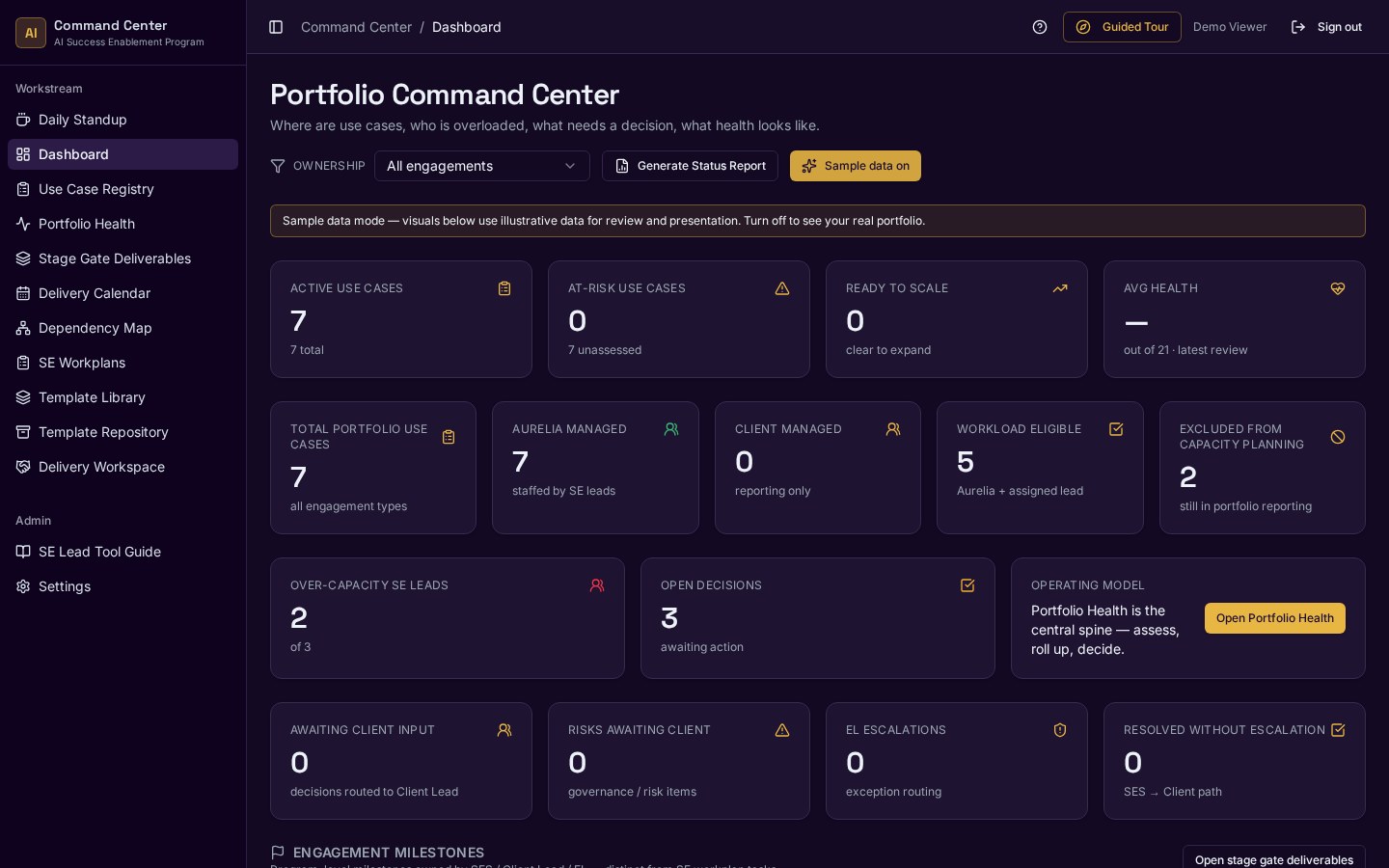Click the Command Center breadcrumb link
The width and height of the screenshot is (1389, 868).
click(x=356, y=27)
